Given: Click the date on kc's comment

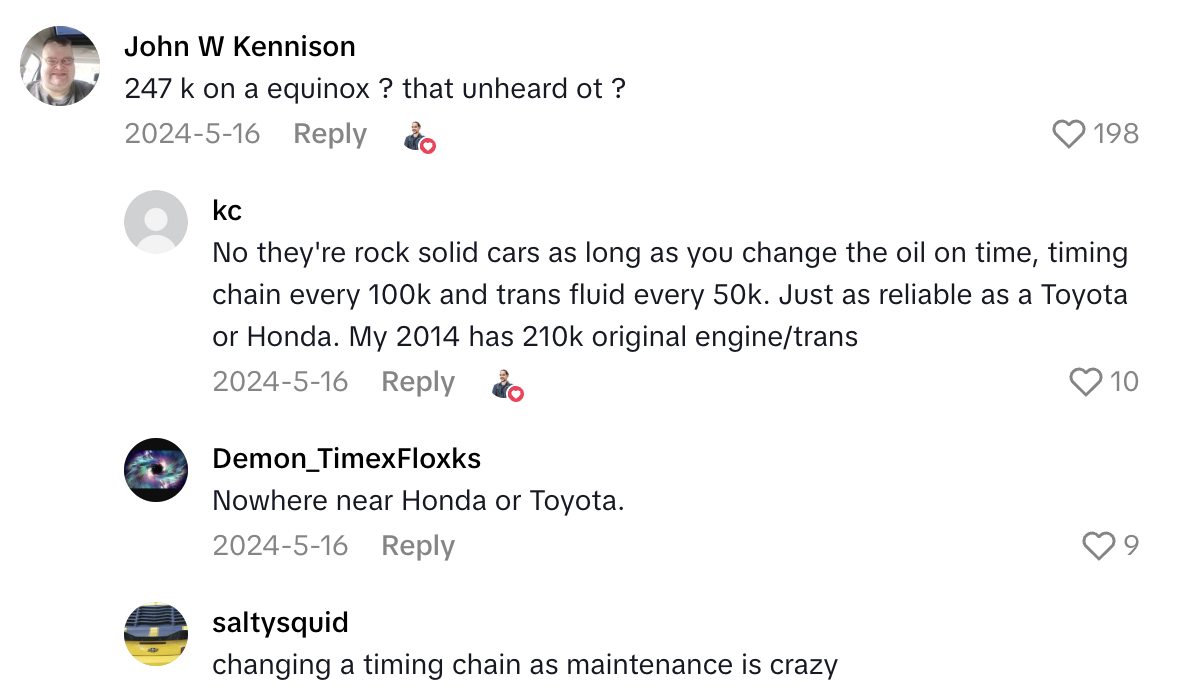Looking at the screenshot, I should pyautogui.click(x=280, y=381).
